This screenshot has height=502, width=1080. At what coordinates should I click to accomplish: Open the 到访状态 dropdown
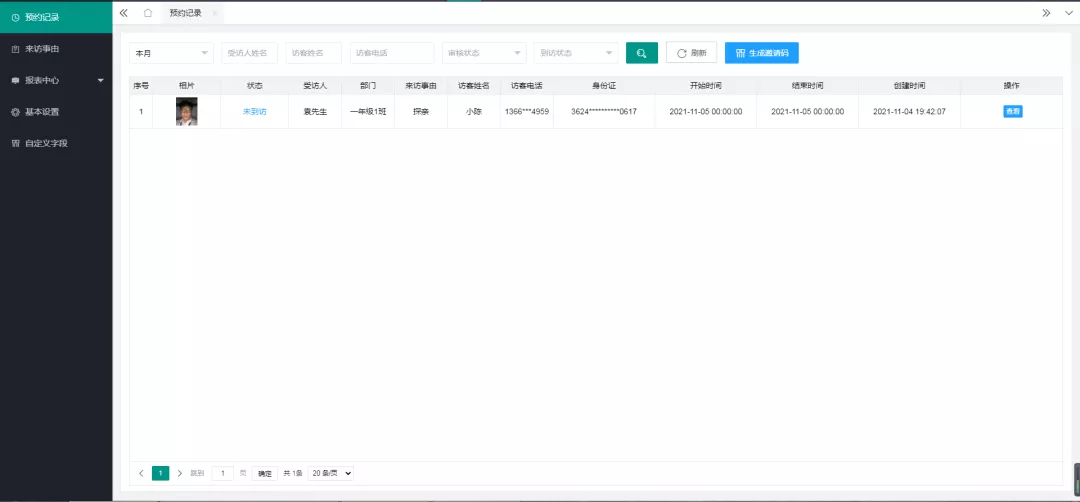[x=575, y=53]
